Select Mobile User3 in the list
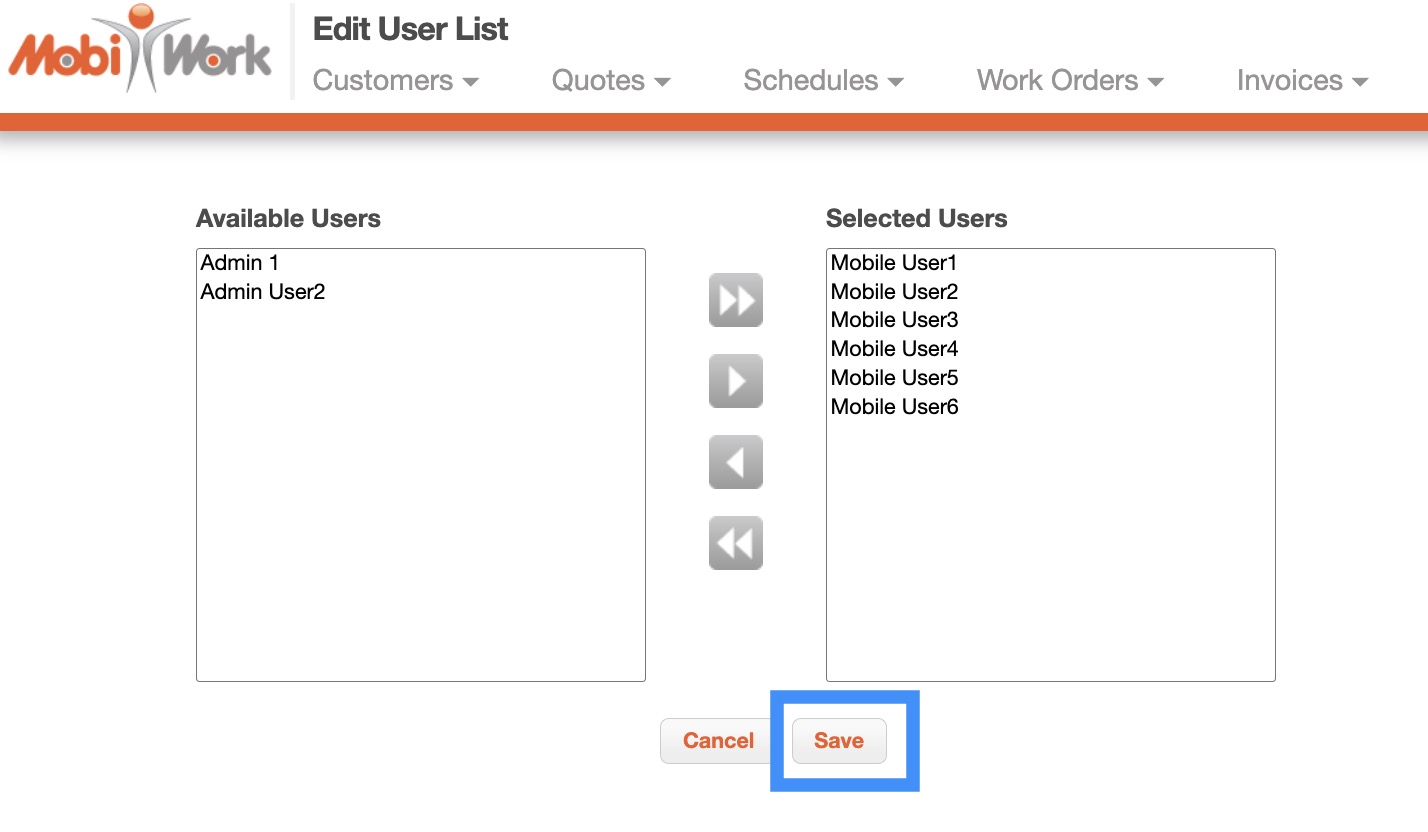Viewport: 1428px width, 832px height. click(894, 320)
